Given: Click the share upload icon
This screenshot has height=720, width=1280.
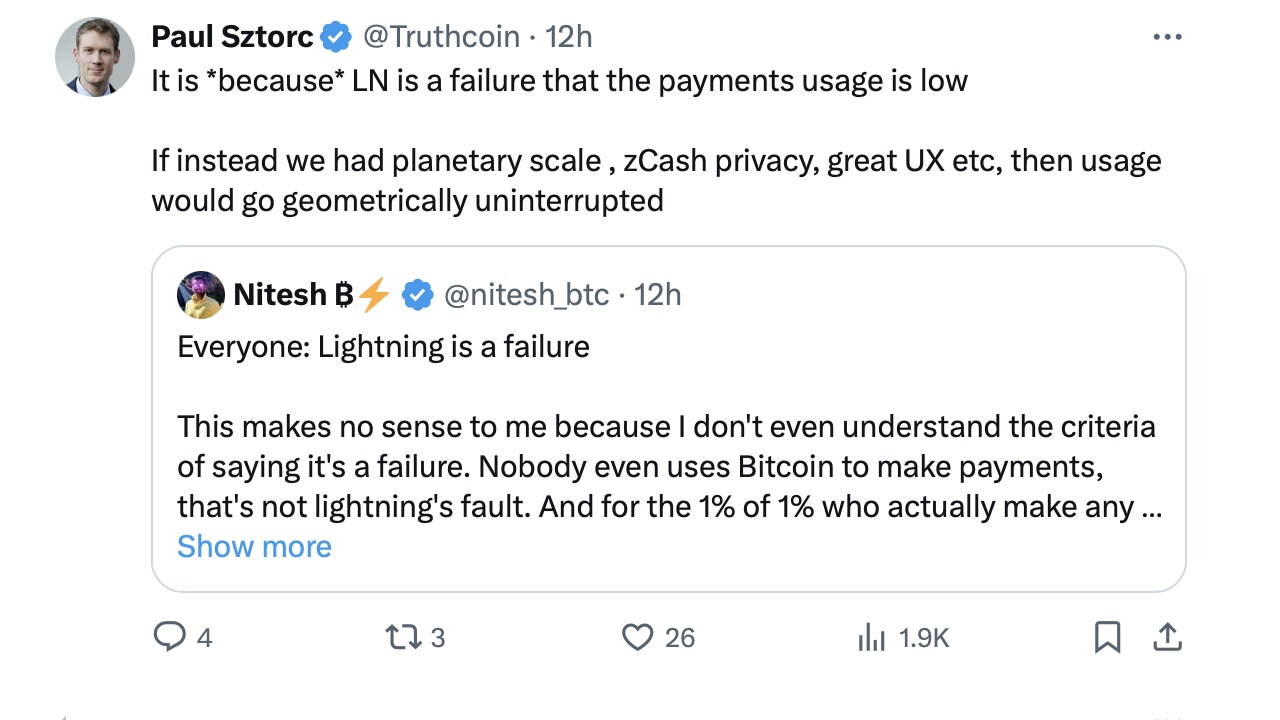Looking at the screenshot, I should click(1167, 637).
